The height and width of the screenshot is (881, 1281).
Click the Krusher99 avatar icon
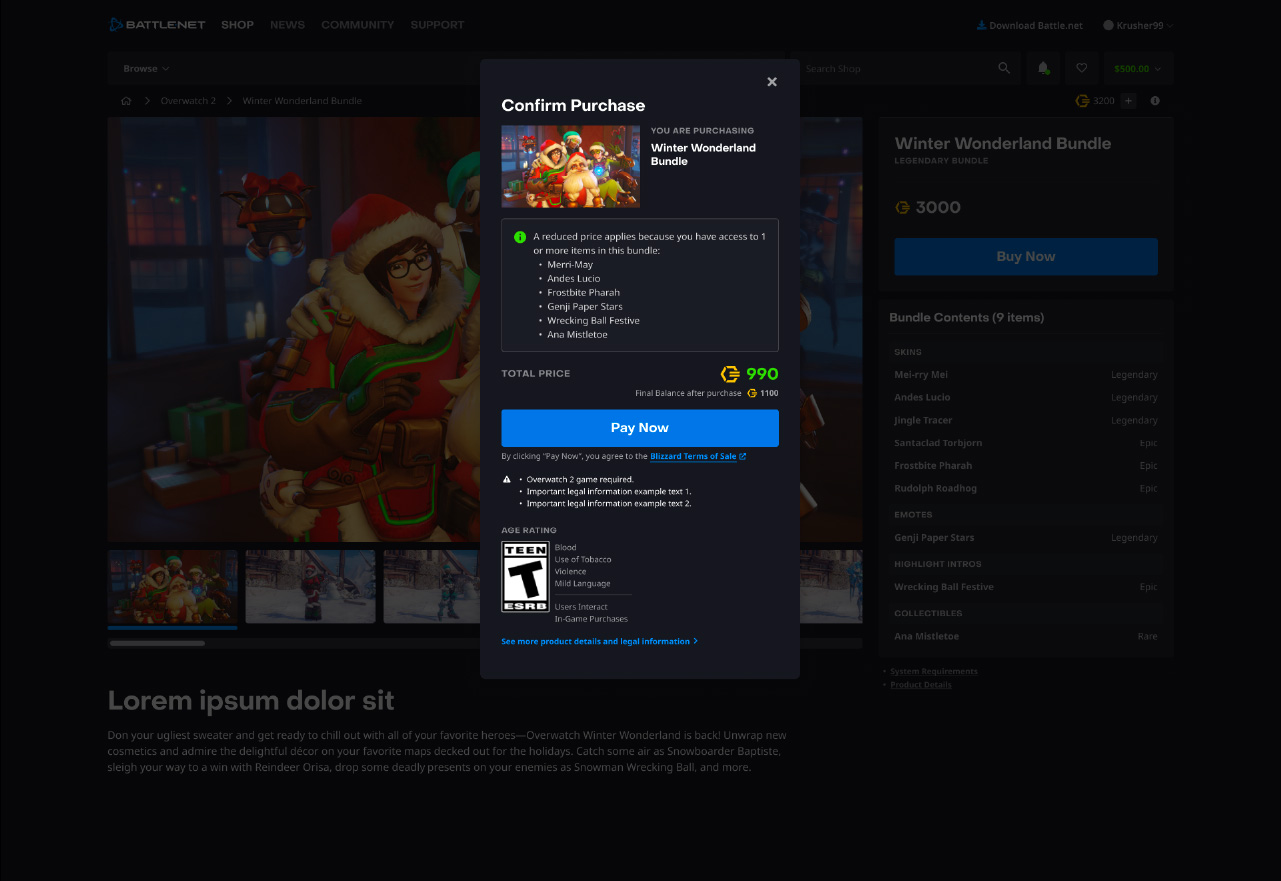coord(1108,26)
